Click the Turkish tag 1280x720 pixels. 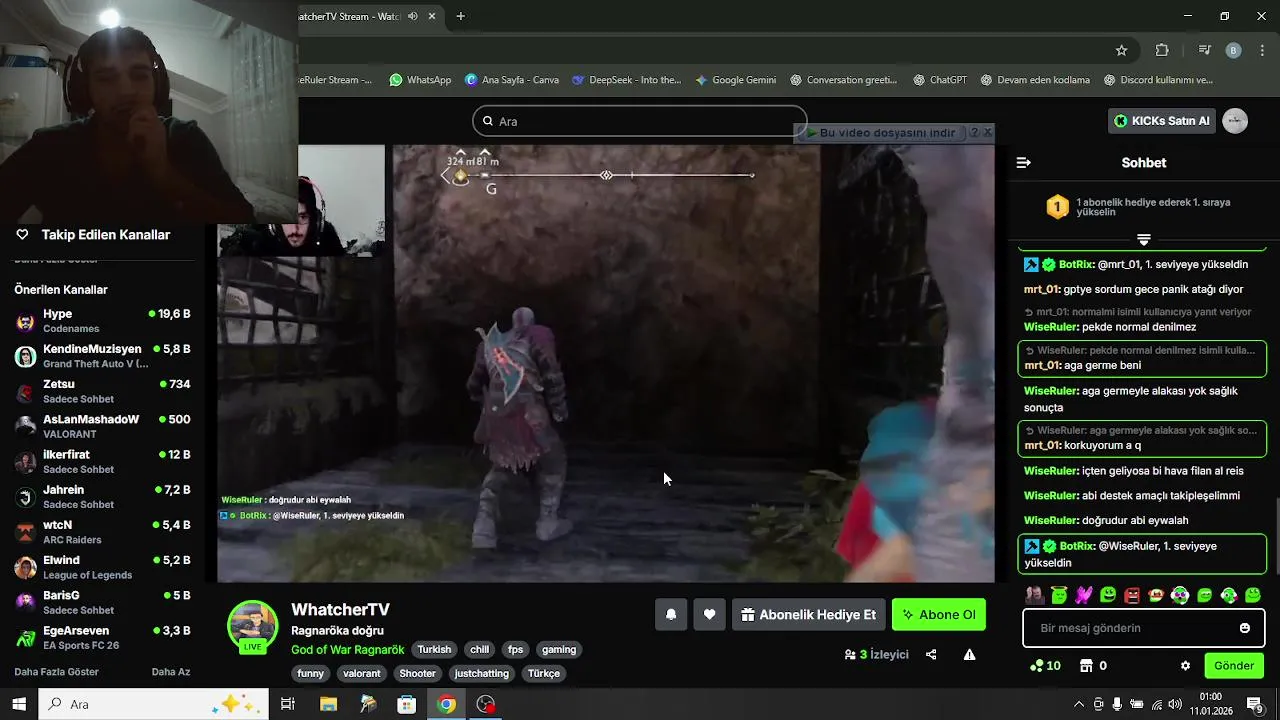[434, 650]
